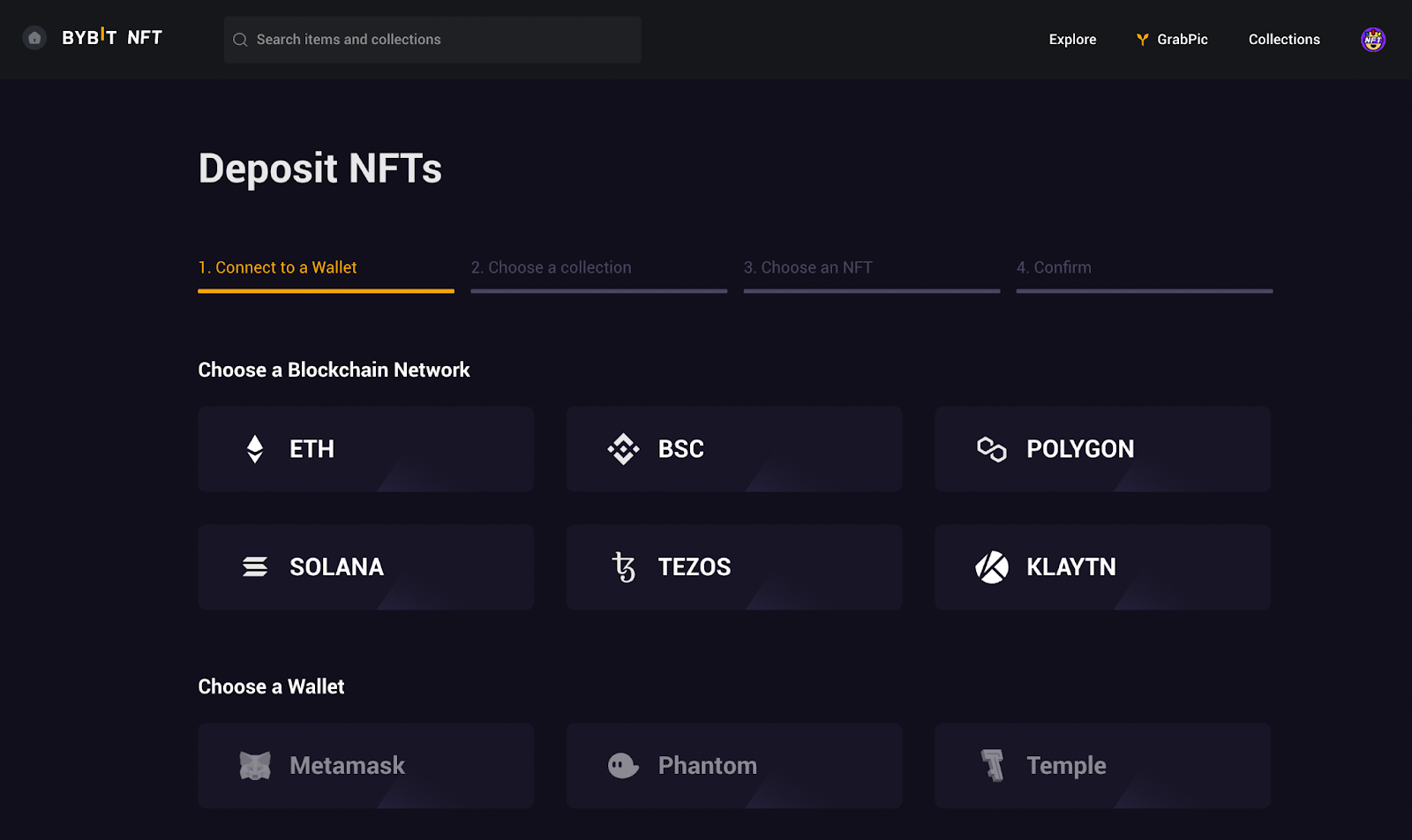The height and width of the screenshot is (840, 1412).
Task: Jump to the Confirm step
Action: coord(1054,267)
